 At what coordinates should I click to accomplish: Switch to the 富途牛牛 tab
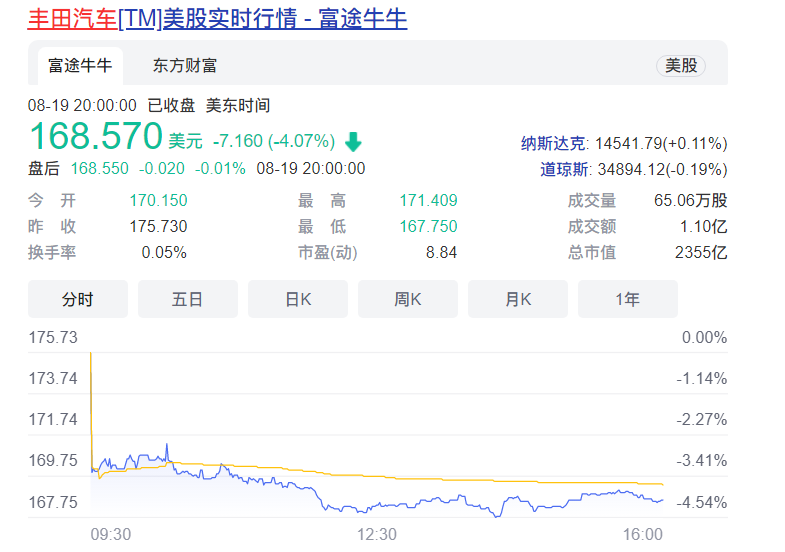(x=80, y=66)
